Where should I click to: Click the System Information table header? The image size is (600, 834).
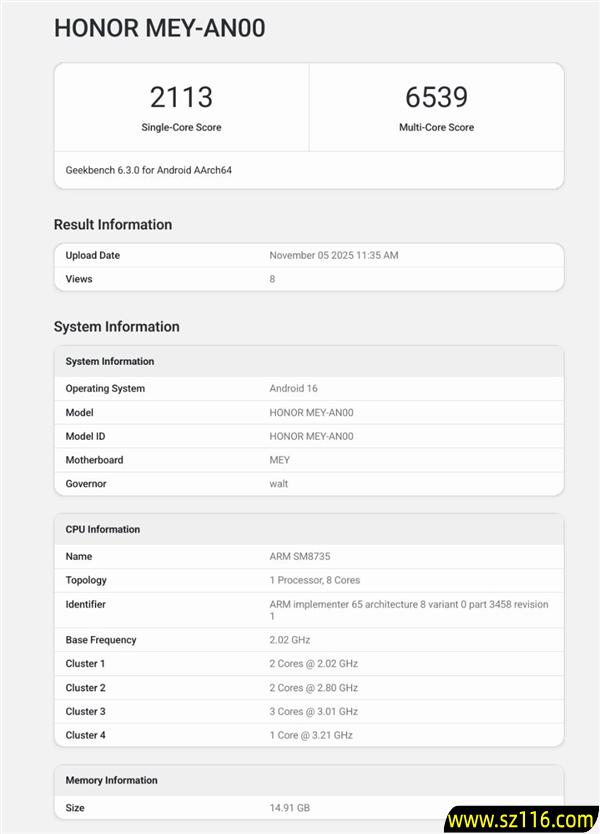coord(110,361)
